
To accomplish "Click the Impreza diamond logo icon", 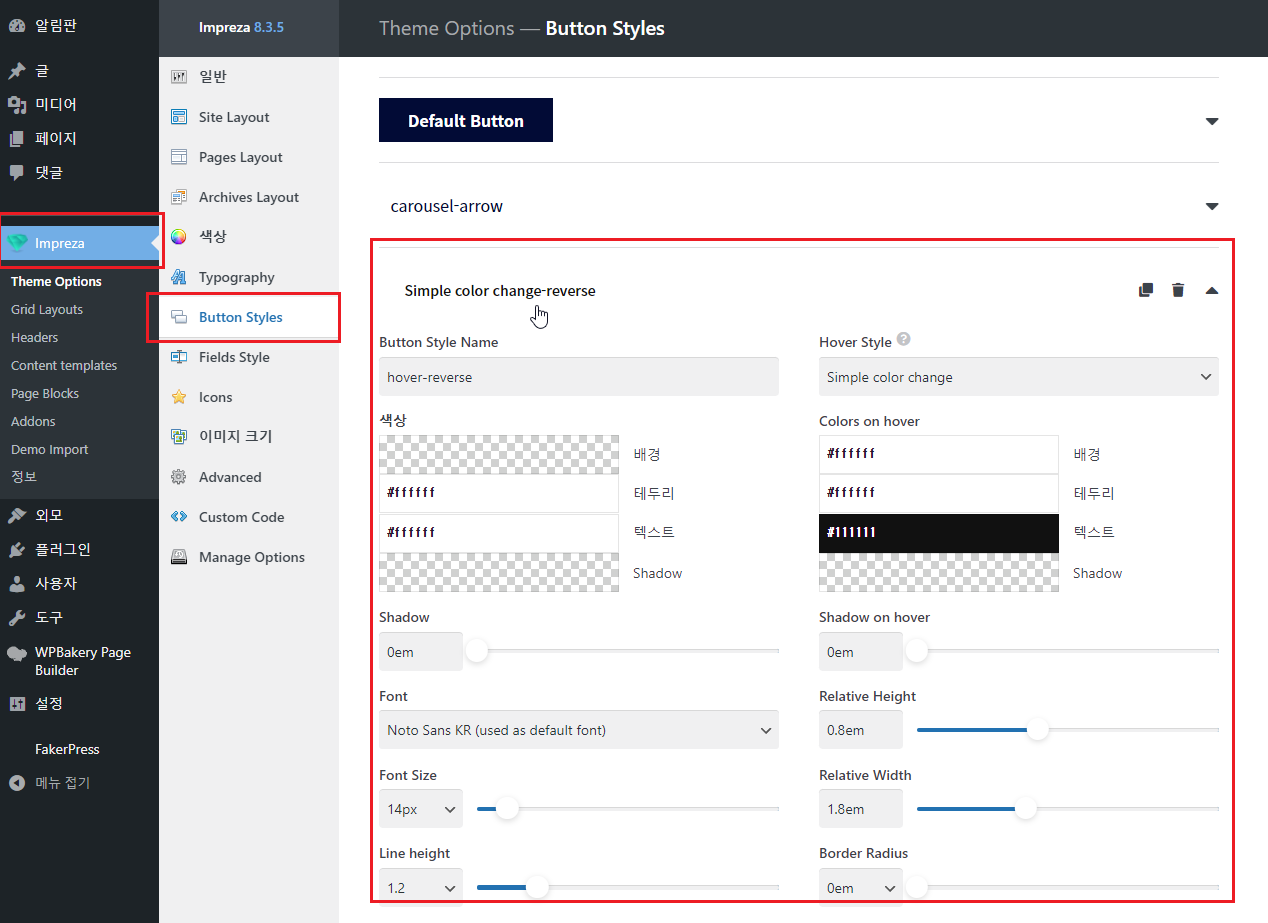I will click(17, 243).
